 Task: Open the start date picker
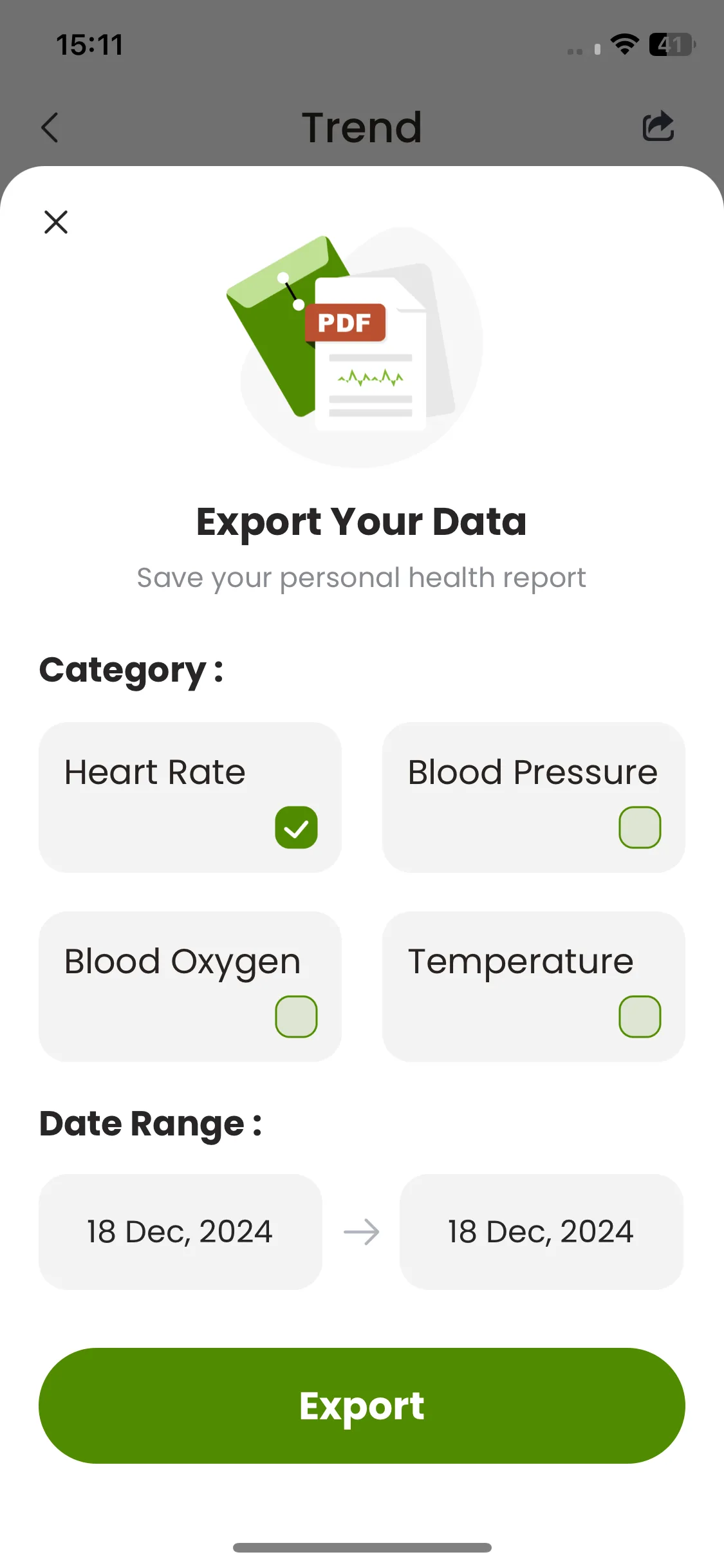[x=180, y=1232]
